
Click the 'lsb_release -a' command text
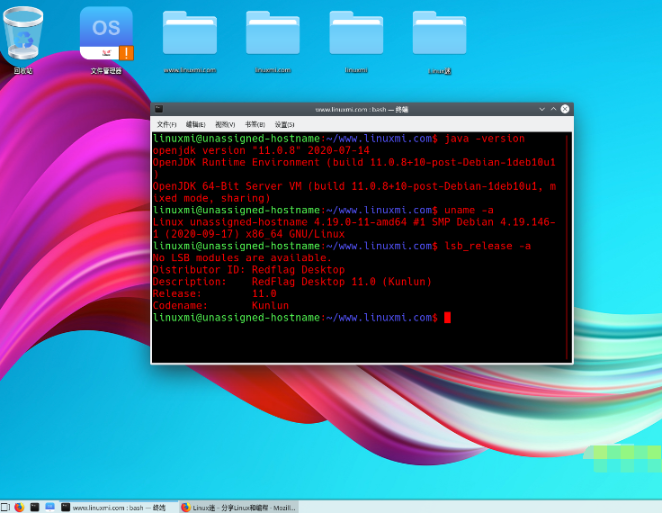pyautogui.click(x=488, y=246)
